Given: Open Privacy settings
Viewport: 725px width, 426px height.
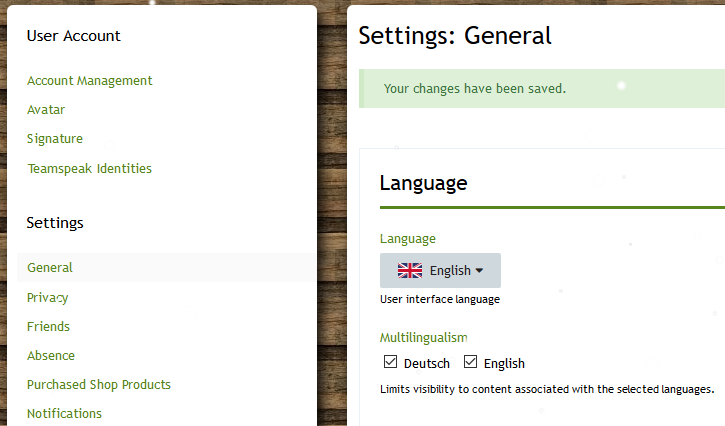Looking at the screenshot, I should pyautogui.click(x=48, y=298).
